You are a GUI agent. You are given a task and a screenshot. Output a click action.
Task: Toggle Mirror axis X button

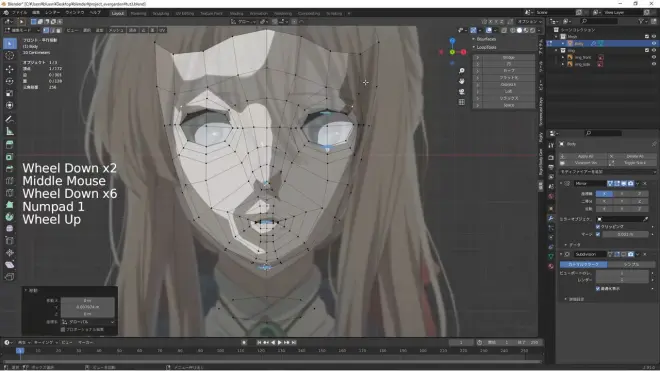click(x=604, y=194)
